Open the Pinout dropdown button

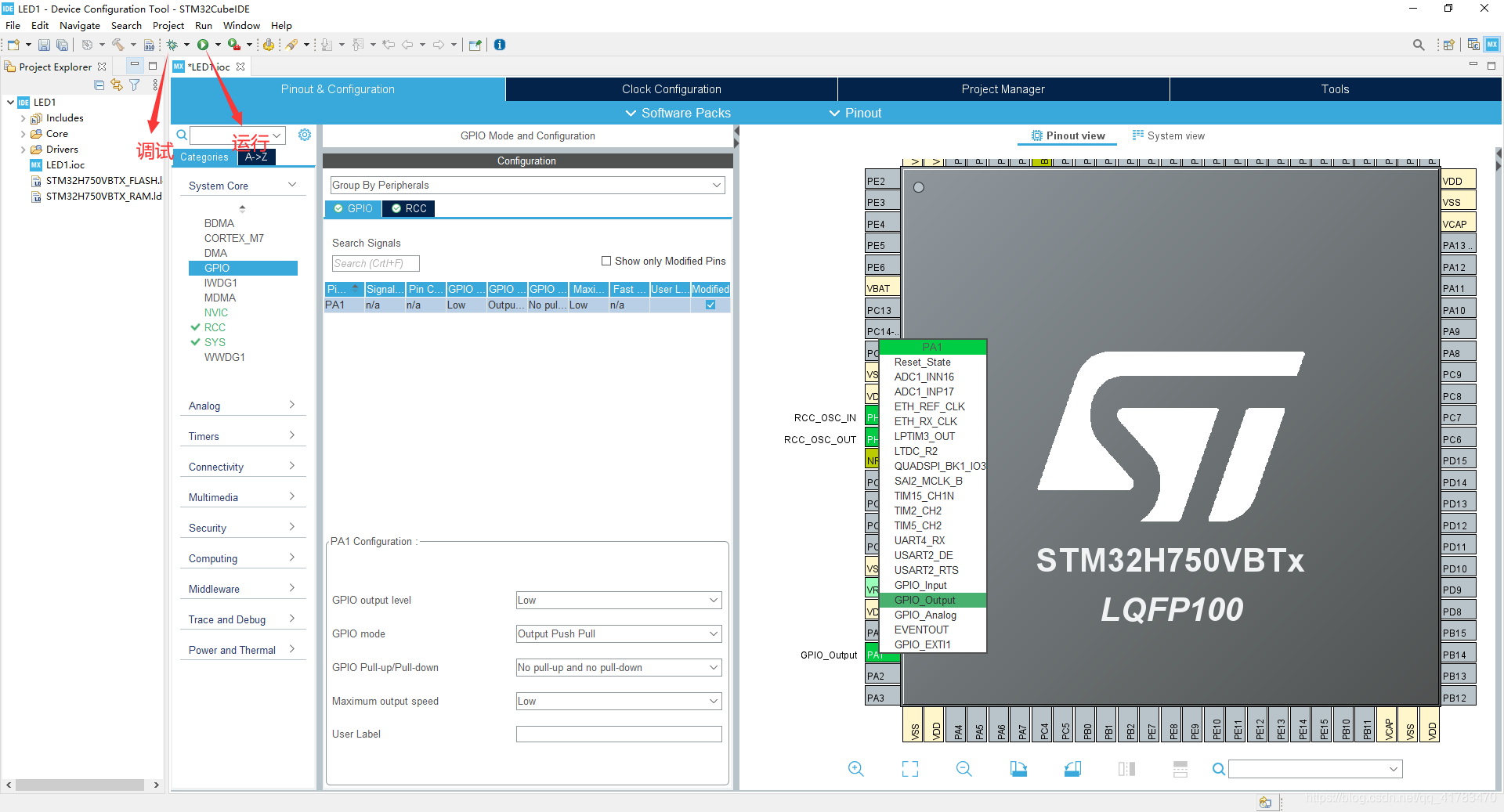855,113
